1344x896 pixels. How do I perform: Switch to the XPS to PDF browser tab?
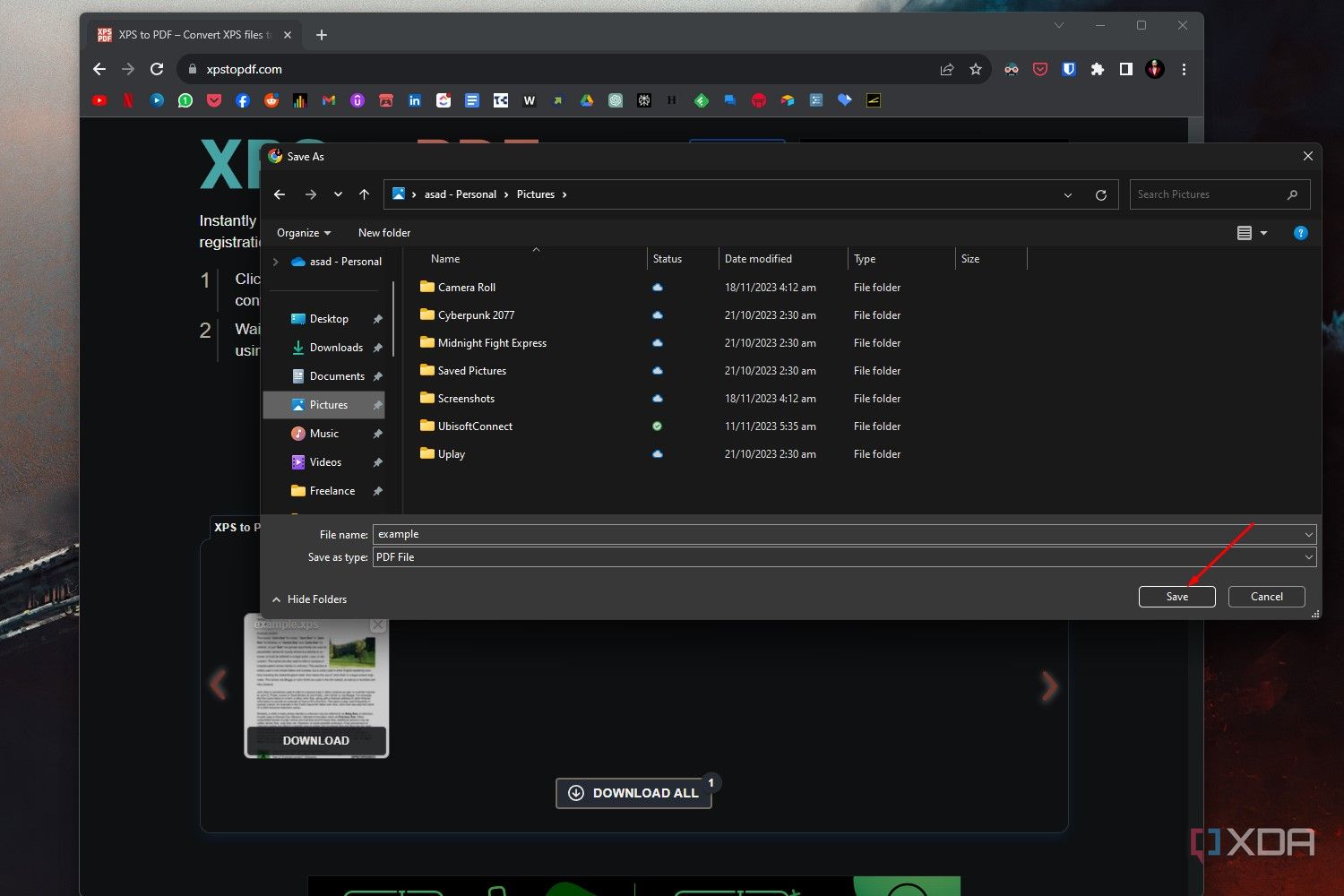point(194,35)
